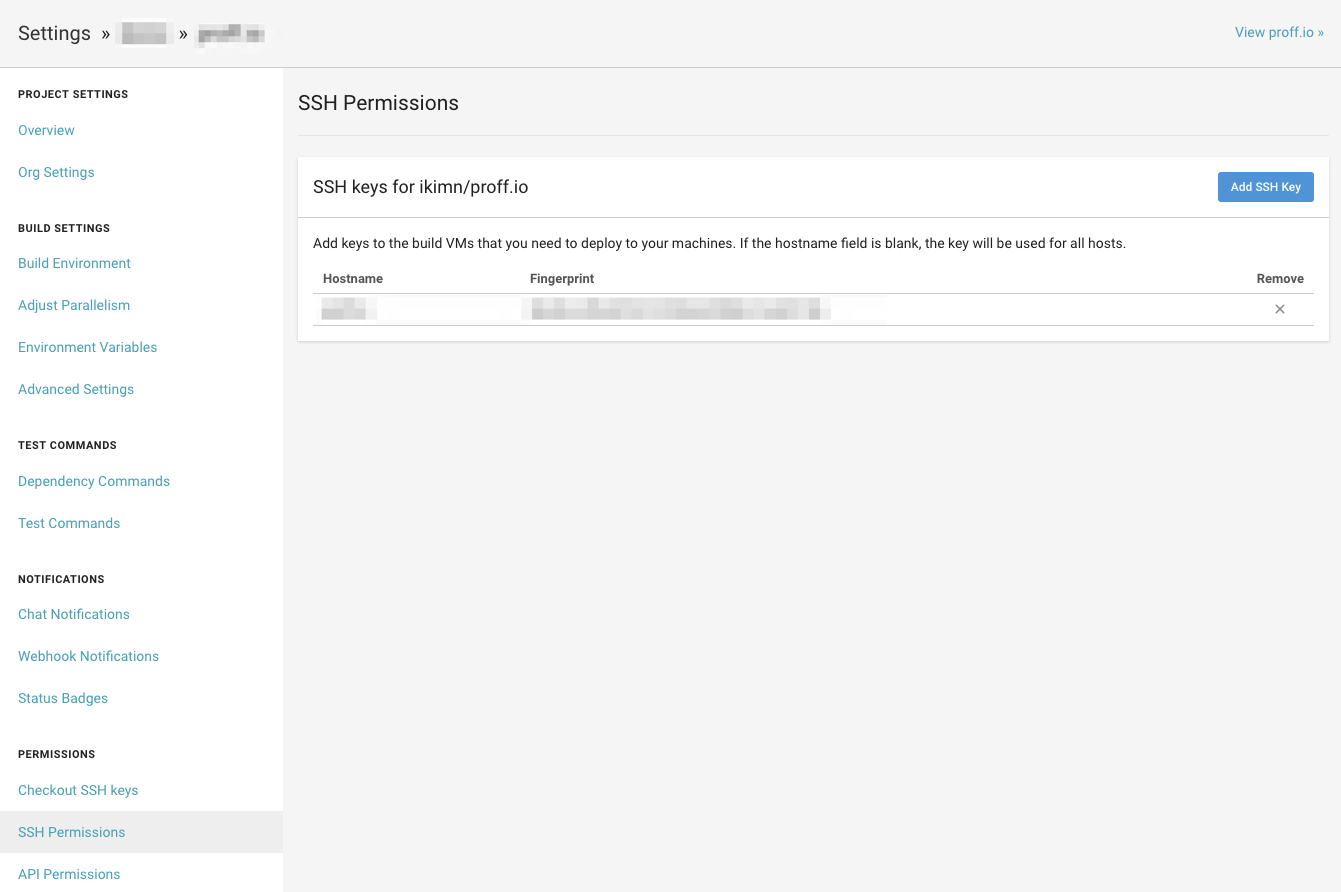Open the Overview project settings page
1341x892 pixels.
46,130
